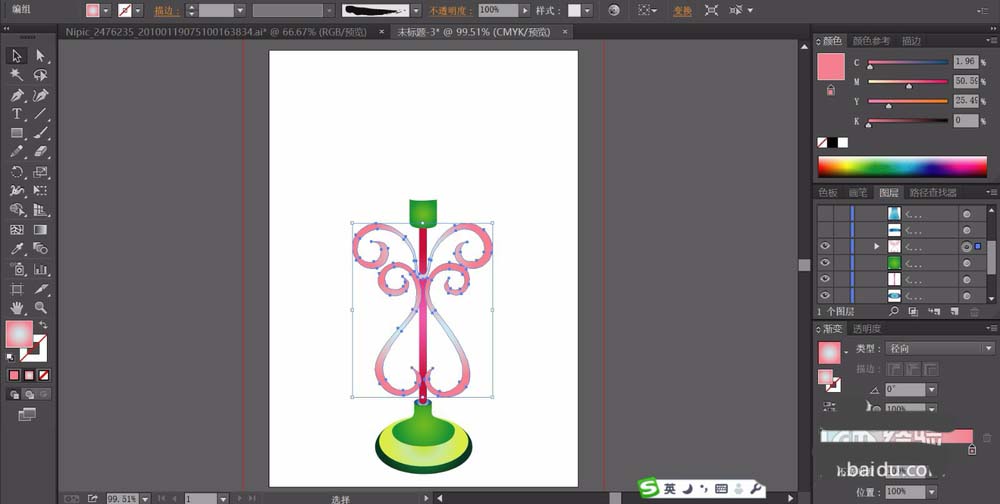This screenshot has height=504, width=1000.
Task: Show the hidden top blue layer
Action: 825,214
